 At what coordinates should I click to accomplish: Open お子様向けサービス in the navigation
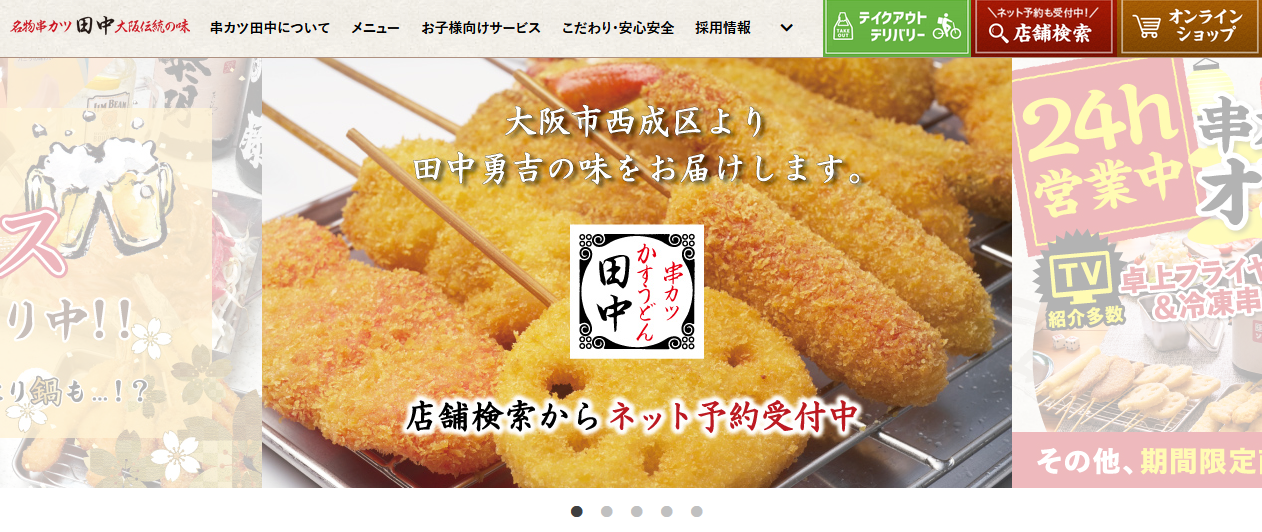pos(481,28)
